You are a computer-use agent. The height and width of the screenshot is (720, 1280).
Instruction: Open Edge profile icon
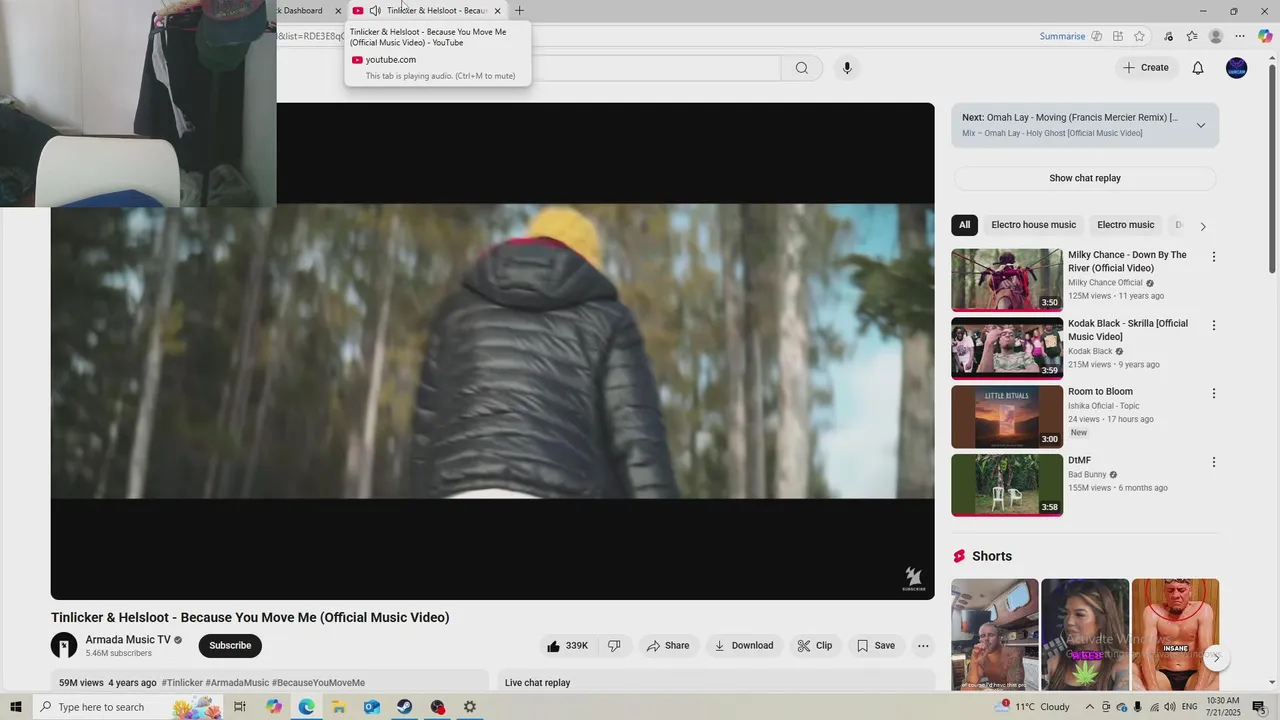pos(1216,36)
